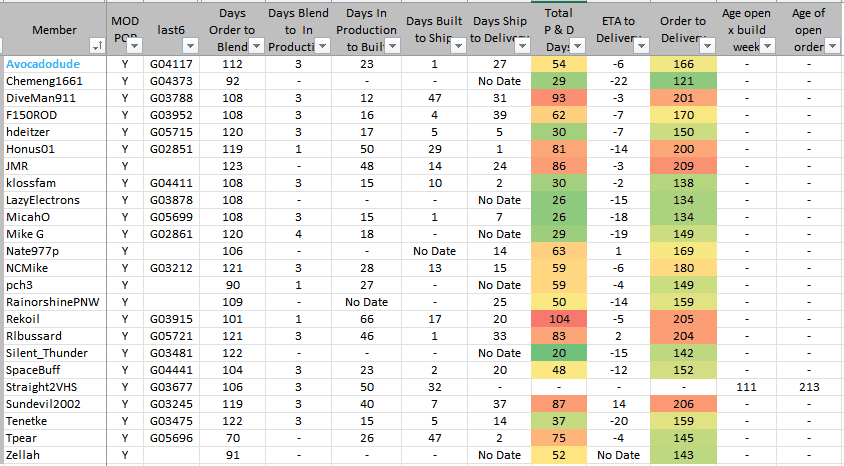Expand Order to Delivery filter dropdown
The image size is (844, 466).
pos(707,46)
